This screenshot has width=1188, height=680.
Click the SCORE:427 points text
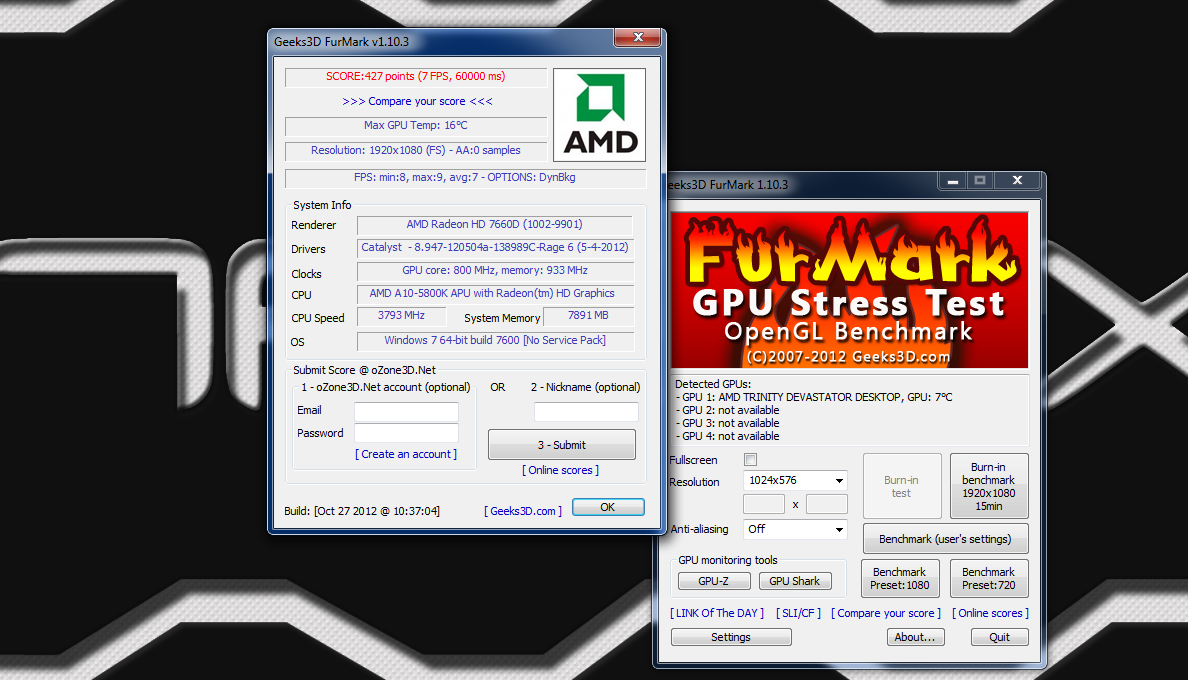[416, 76]
